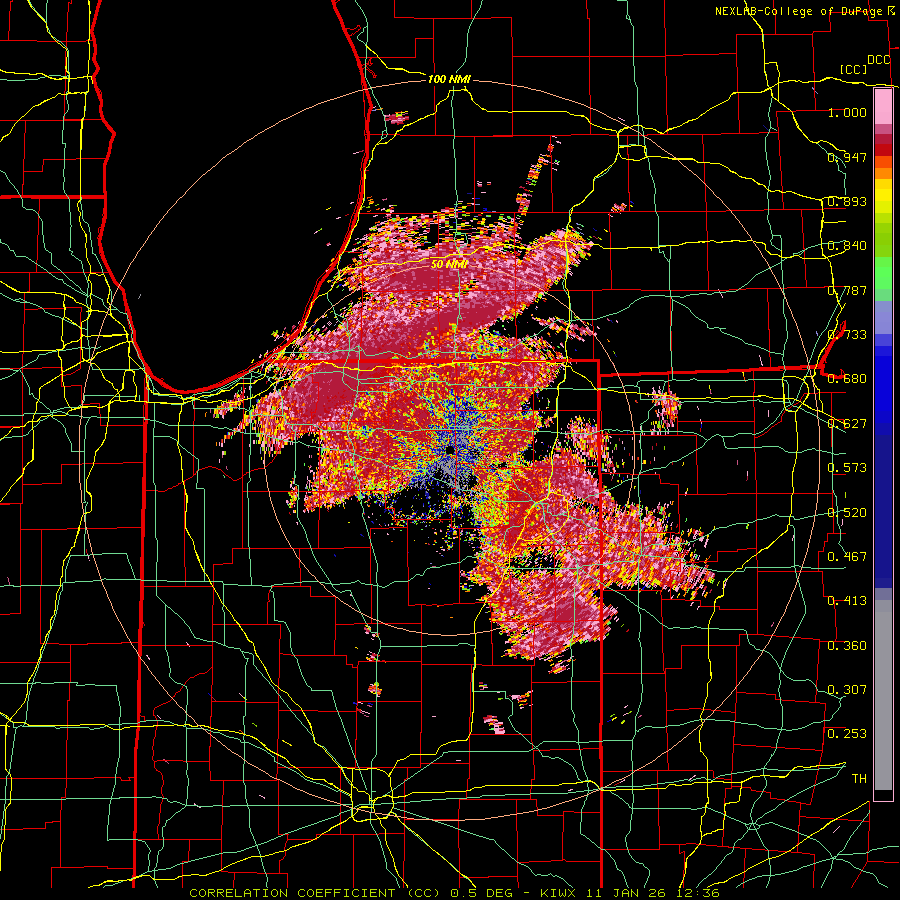Screen dimensions: 900x900
Task: Click the 0.947 scale value
Action: pos(847,157)
